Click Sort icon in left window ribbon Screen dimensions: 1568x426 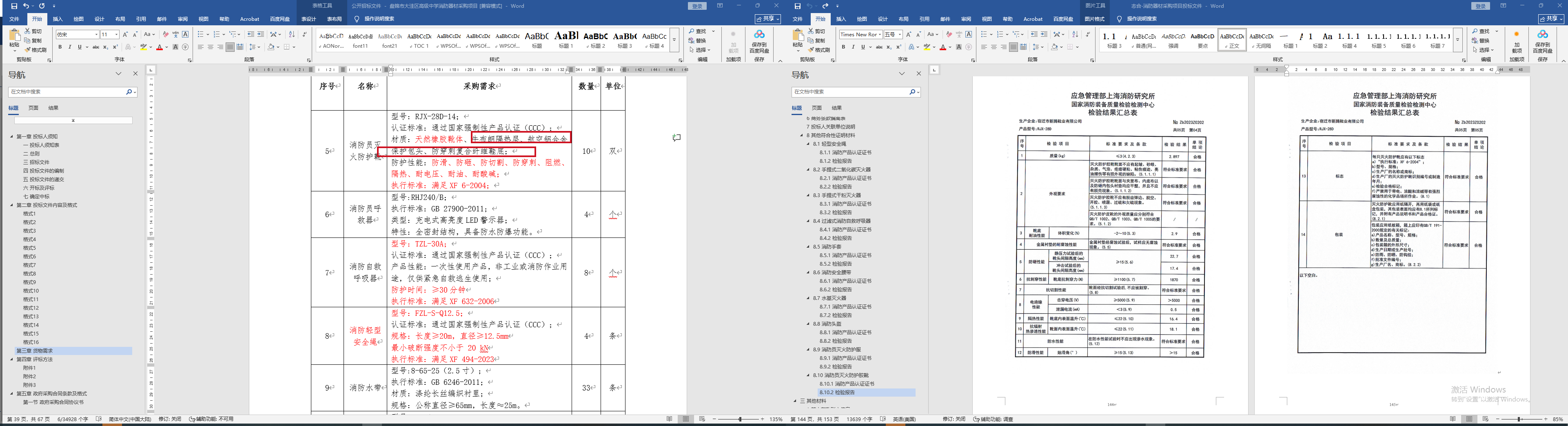click(292, 35)
